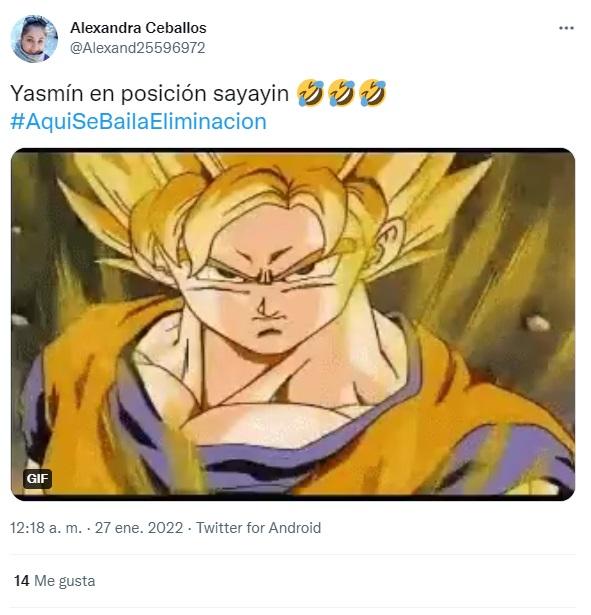Open the Twitter for Android source link

pos(258,528)
